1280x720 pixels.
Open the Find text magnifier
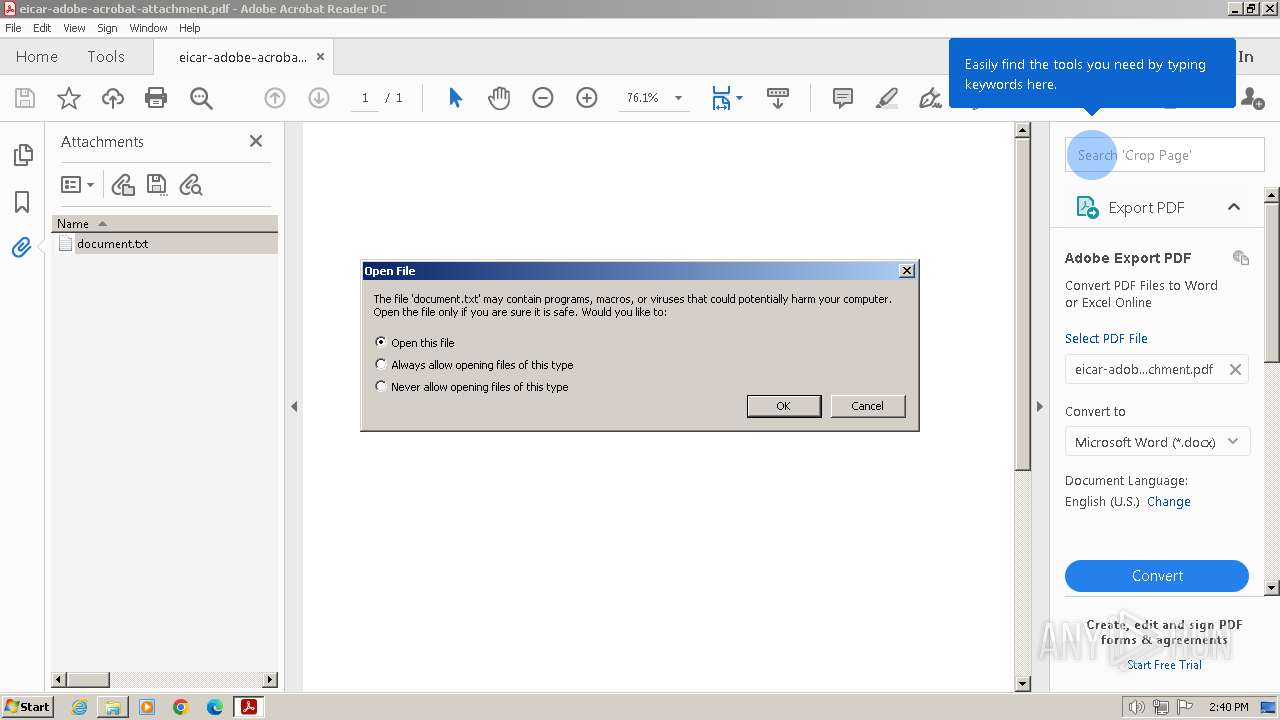point(201,98)
